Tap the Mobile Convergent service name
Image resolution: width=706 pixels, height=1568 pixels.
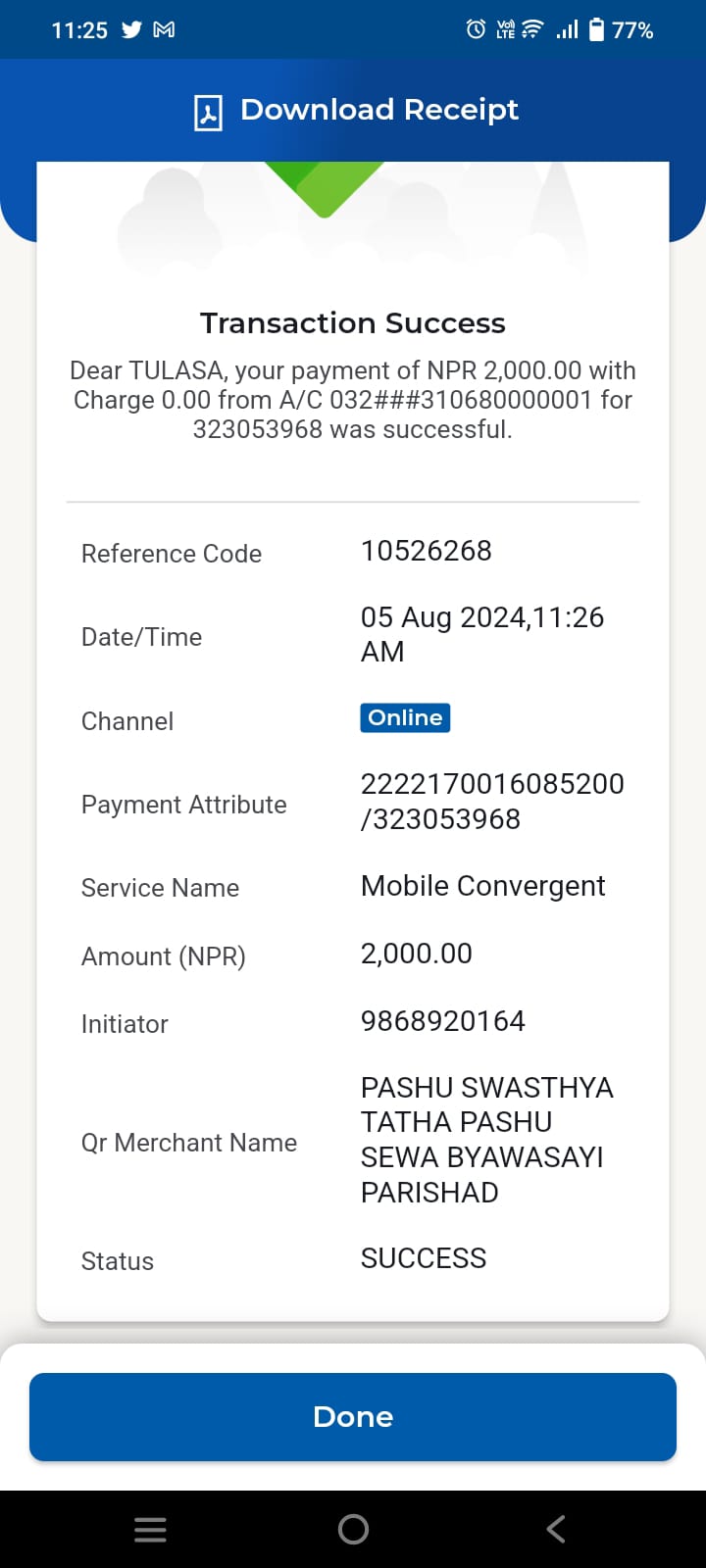coord(483,886)
